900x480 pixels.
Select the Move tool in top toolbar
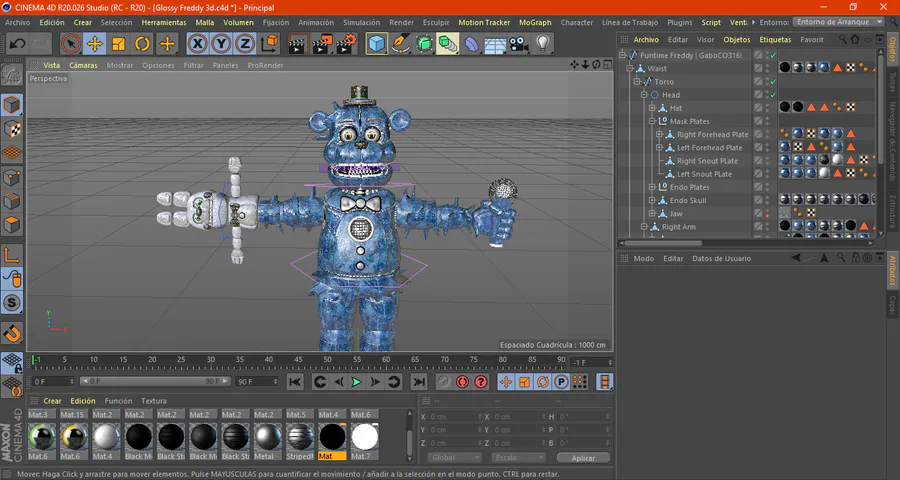(95, 43)
